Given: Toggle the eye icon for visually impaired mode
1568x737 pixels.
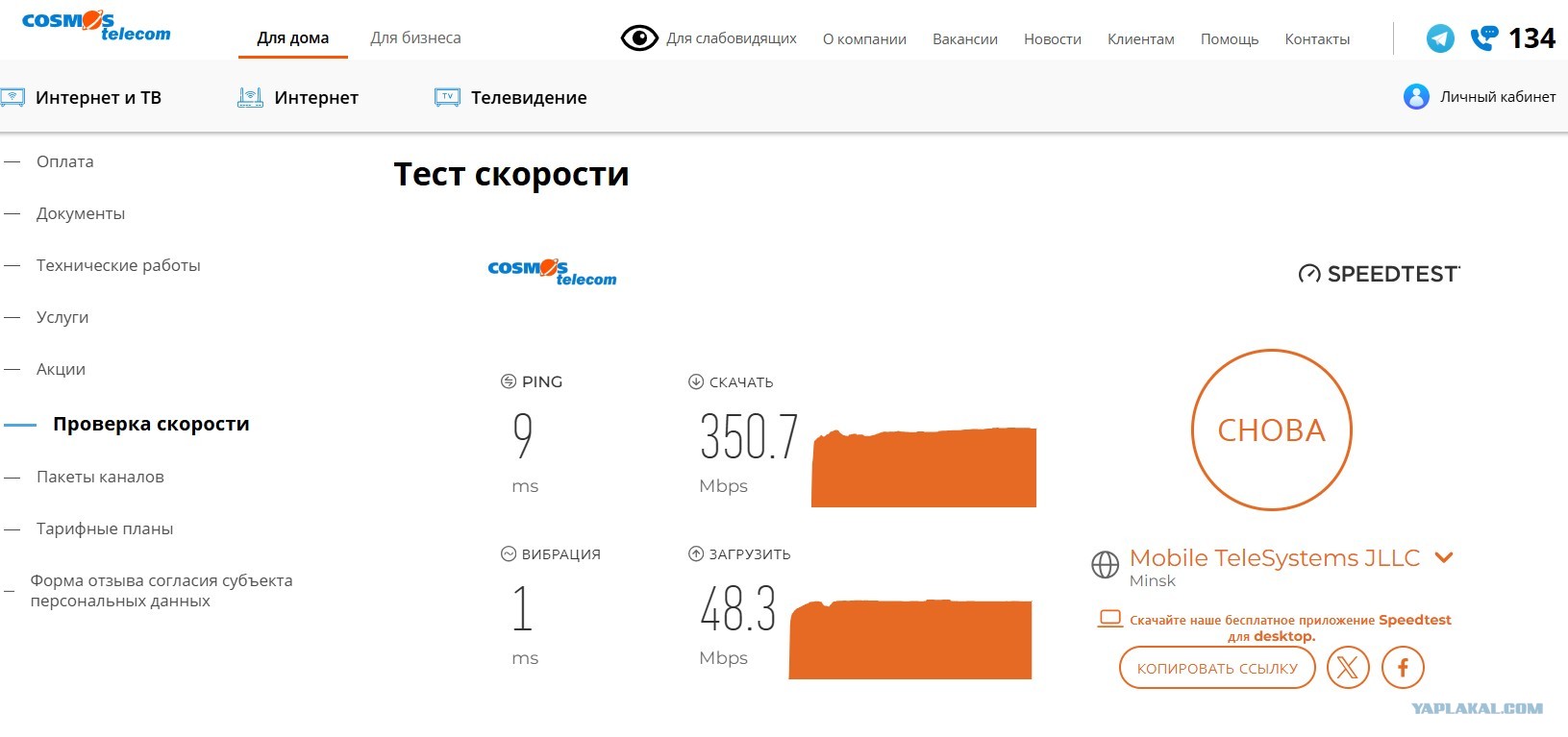Looking at the screenshot, I should (x=638, y=38).
